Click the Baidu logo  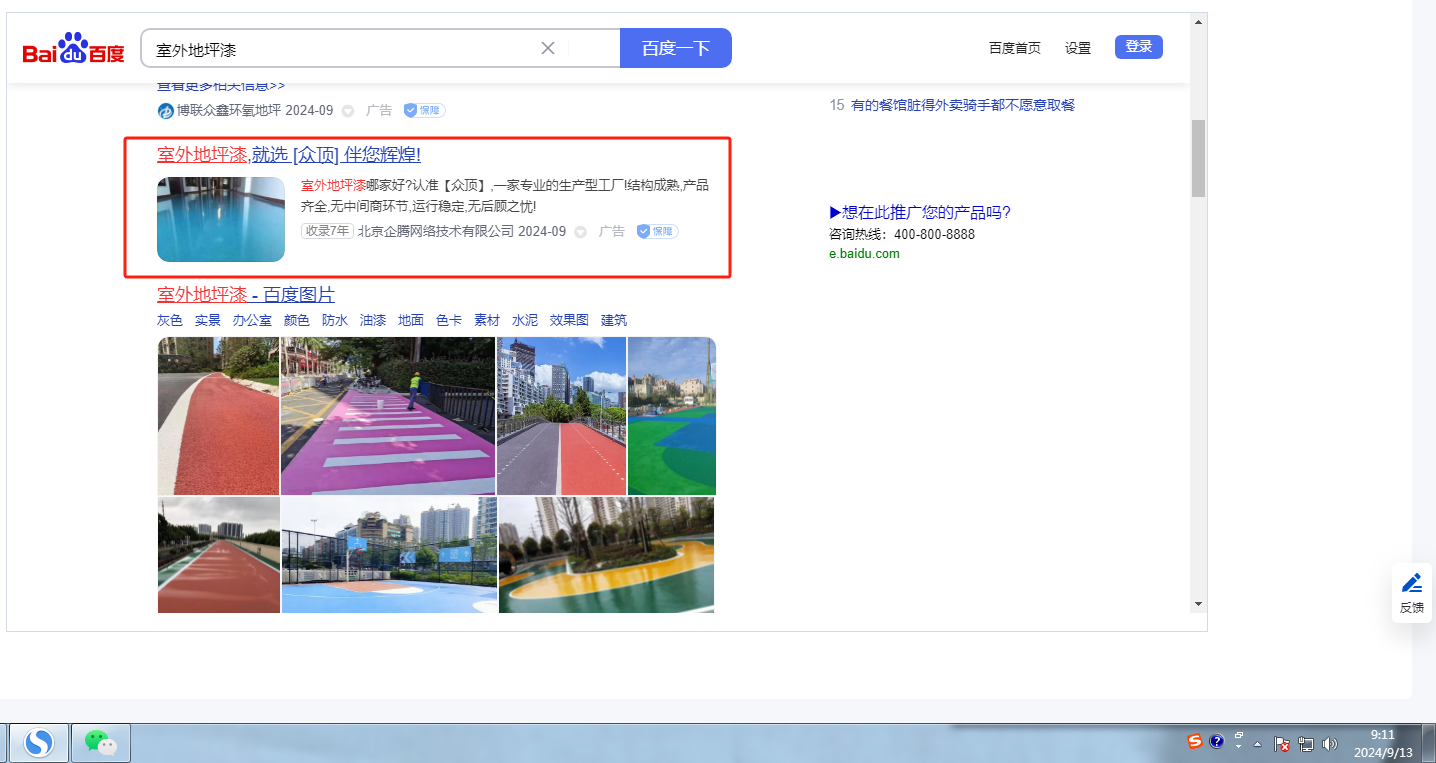[74, 49]
